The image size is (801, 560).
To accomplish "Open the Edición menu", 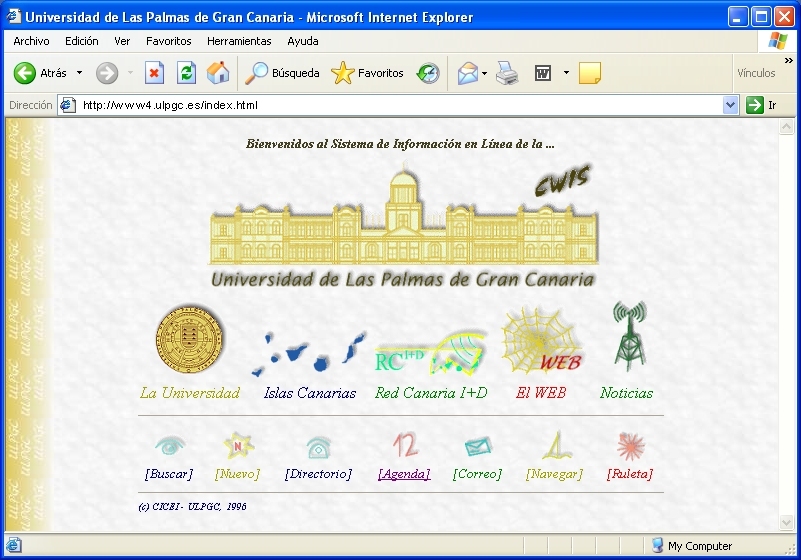I will pyautogui.click(x=82, y=41).
